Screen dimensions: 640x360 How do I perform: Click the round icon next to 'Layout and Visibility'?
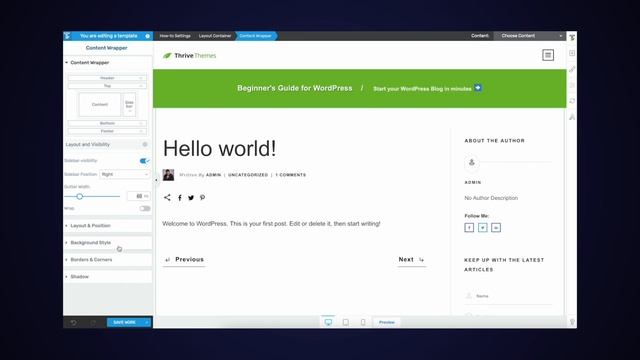point(144,144)
